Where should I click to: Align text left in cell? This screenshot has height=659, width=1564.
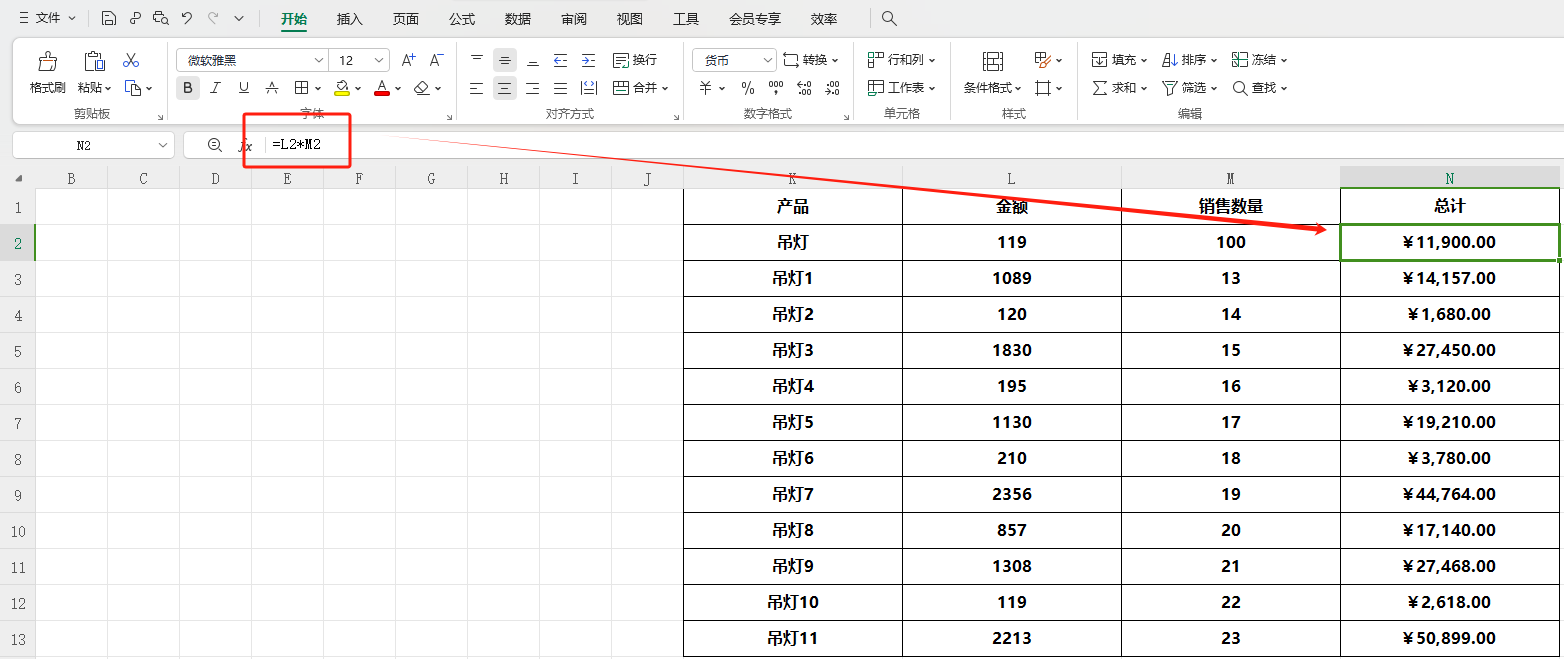476,88
